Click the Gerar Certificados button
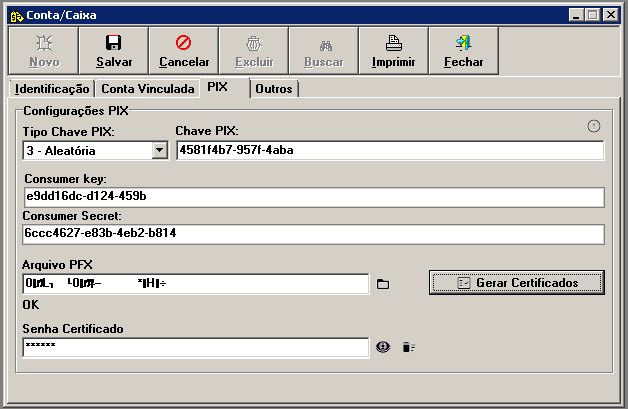The width and height of the screenshot is (628, 409). [517, 283]
